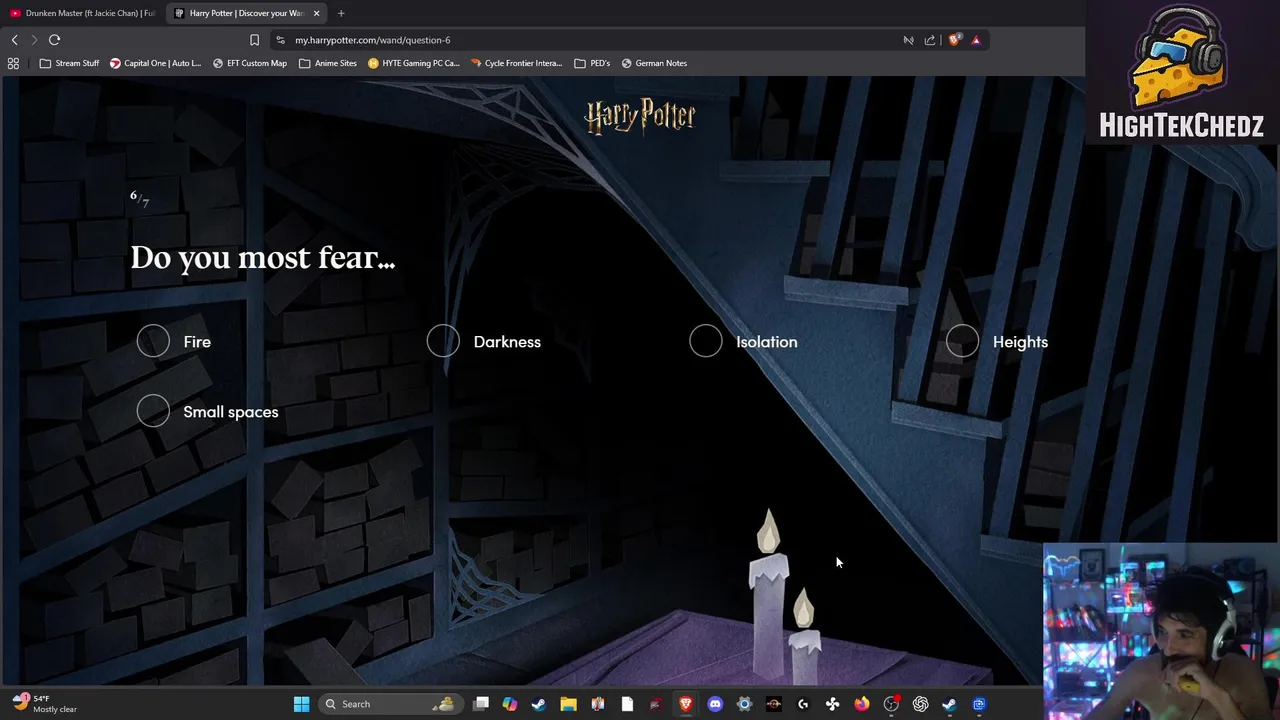Image resolution: width=1280 pixels, height=720 pixels.
Task: Reload the current page
Action: [x=54, y=40]
